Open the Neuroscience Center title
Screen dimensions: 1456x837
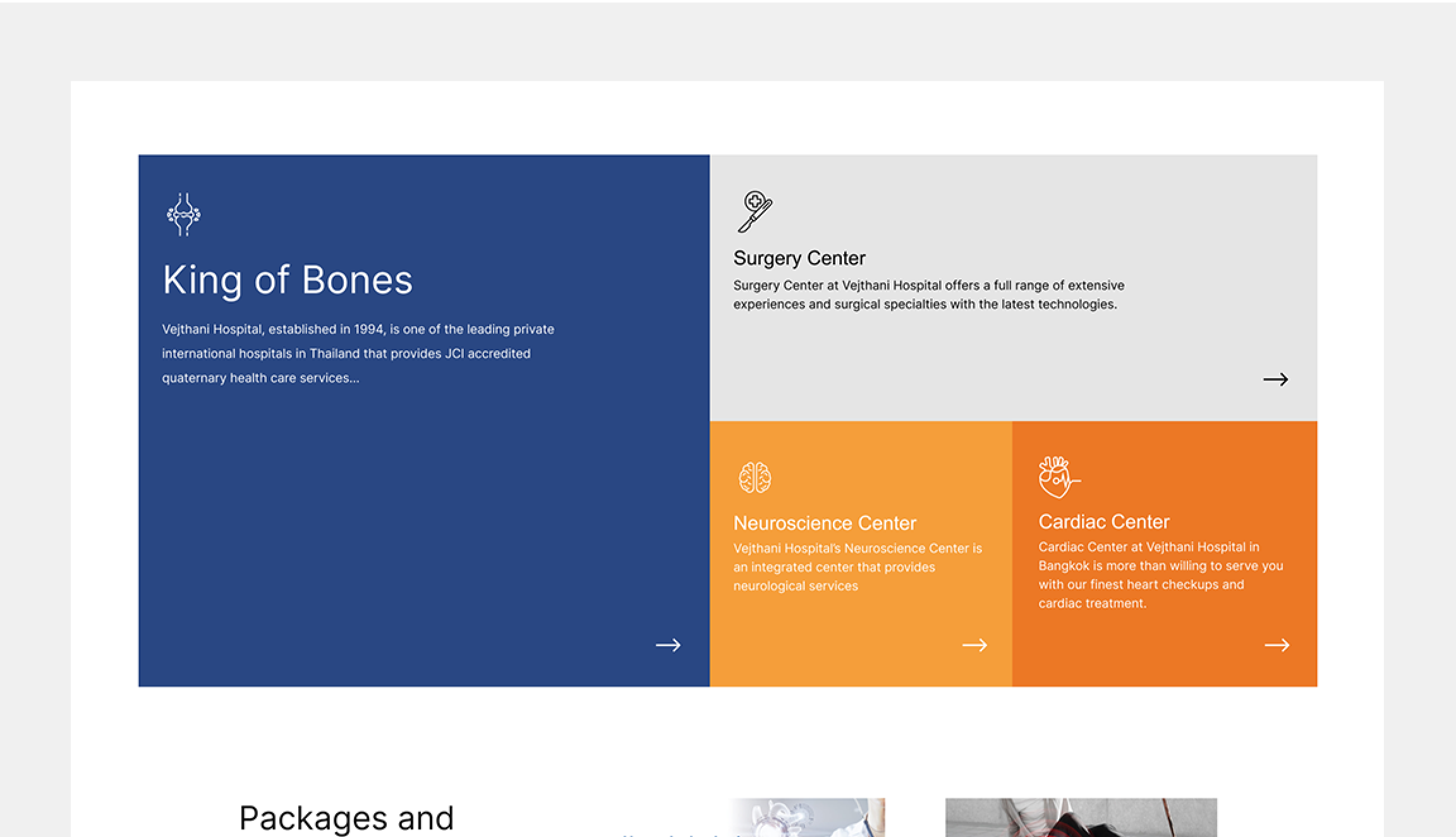tap(824, 523)
